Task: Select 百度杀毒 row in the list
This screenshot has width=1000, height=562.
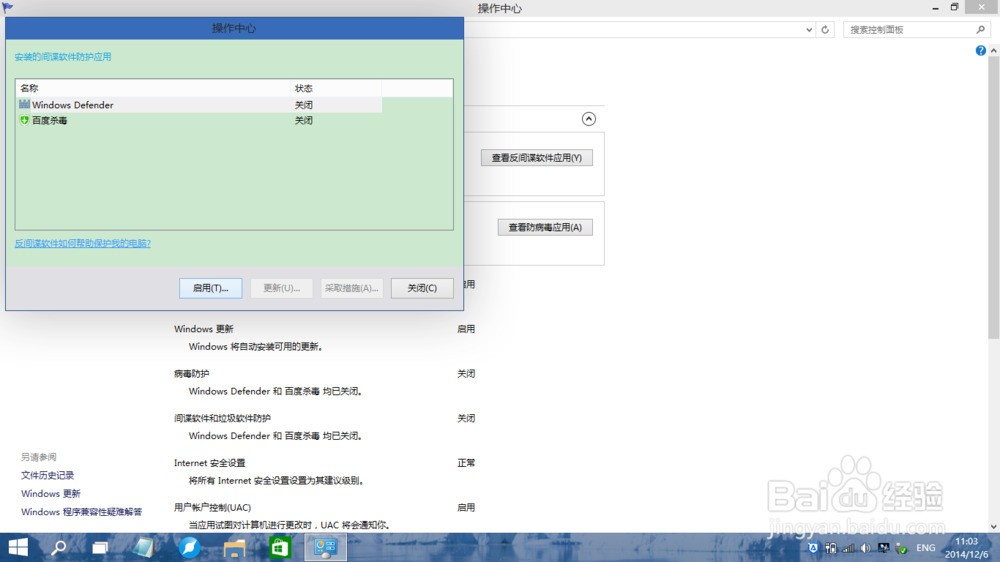Action: 199,120
